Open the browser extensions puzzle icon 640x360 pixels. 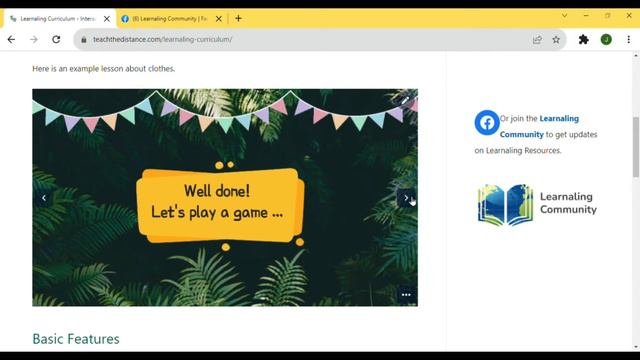pyautogui.click(x=584, y=40)
